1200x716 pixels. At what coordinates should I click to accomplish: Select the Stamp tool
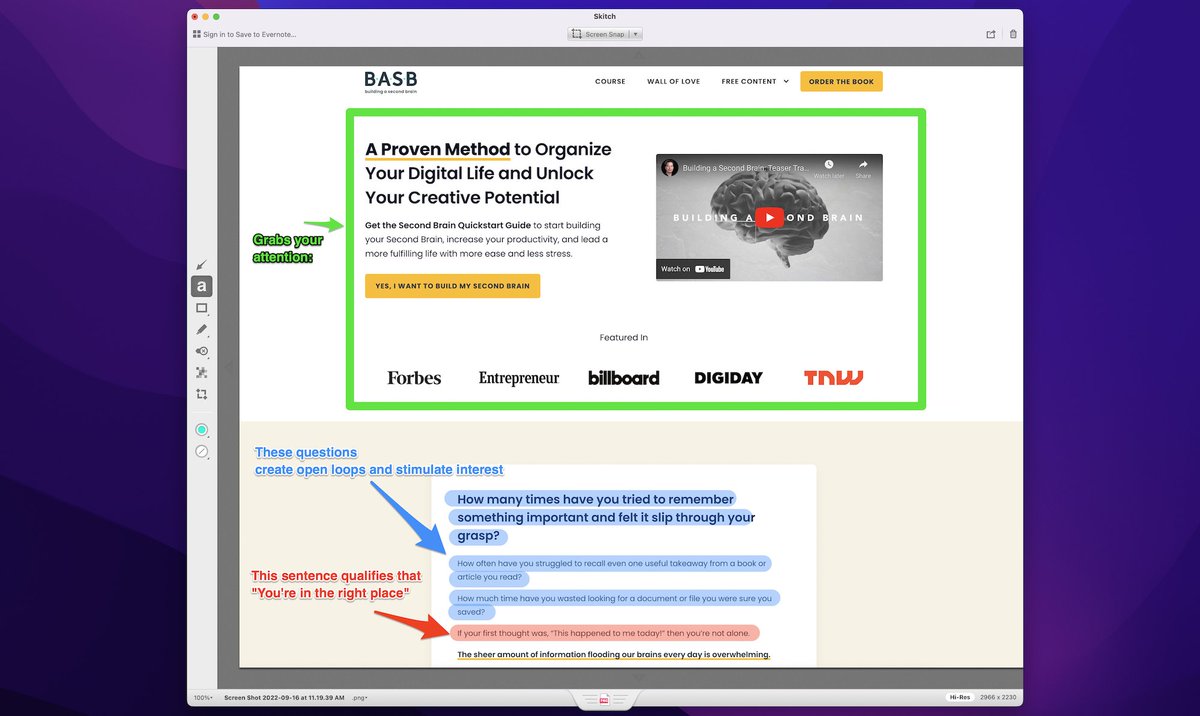point(201,351)
